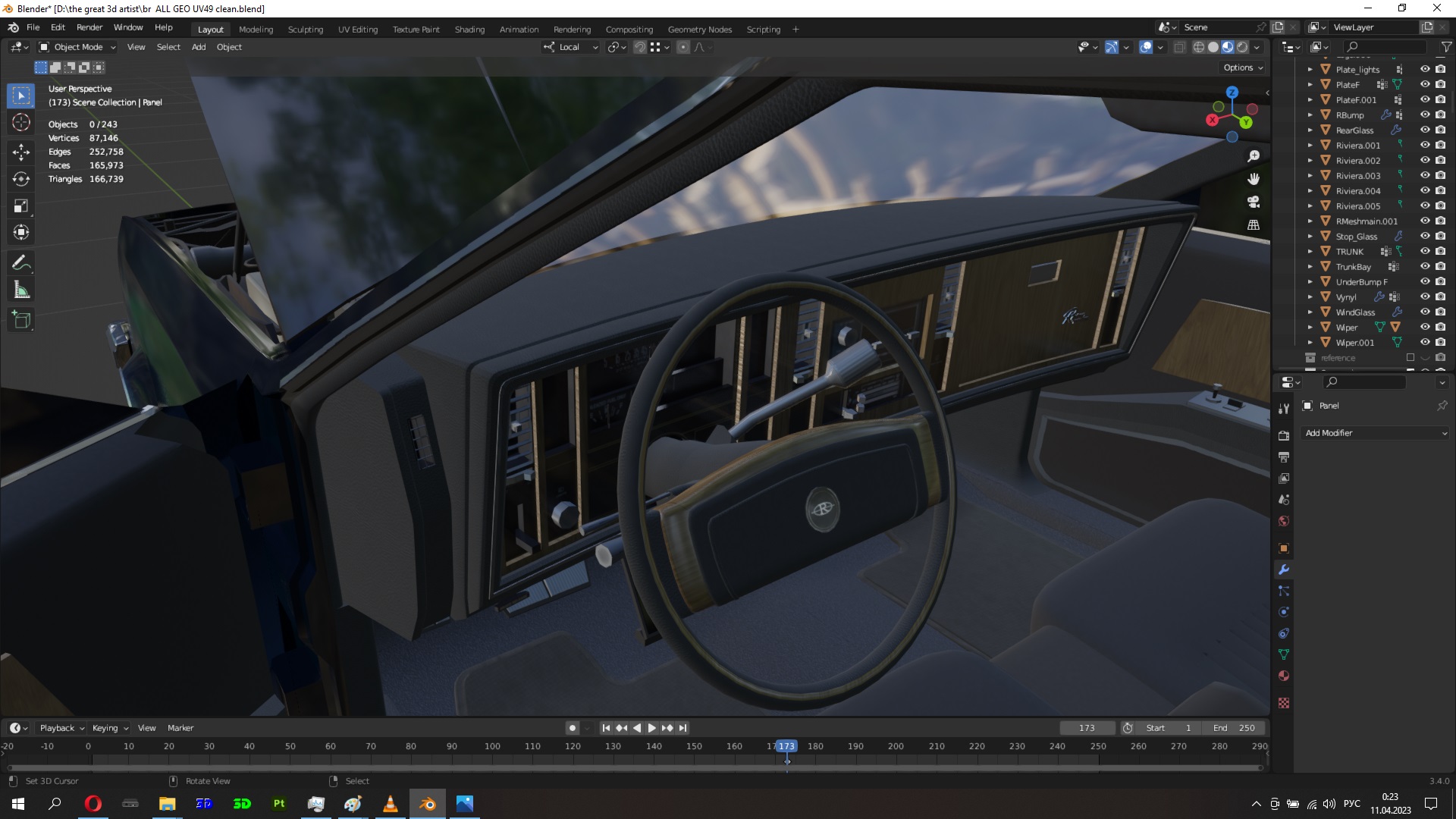
Task: Open the Render menu
Action: [89, 27]
